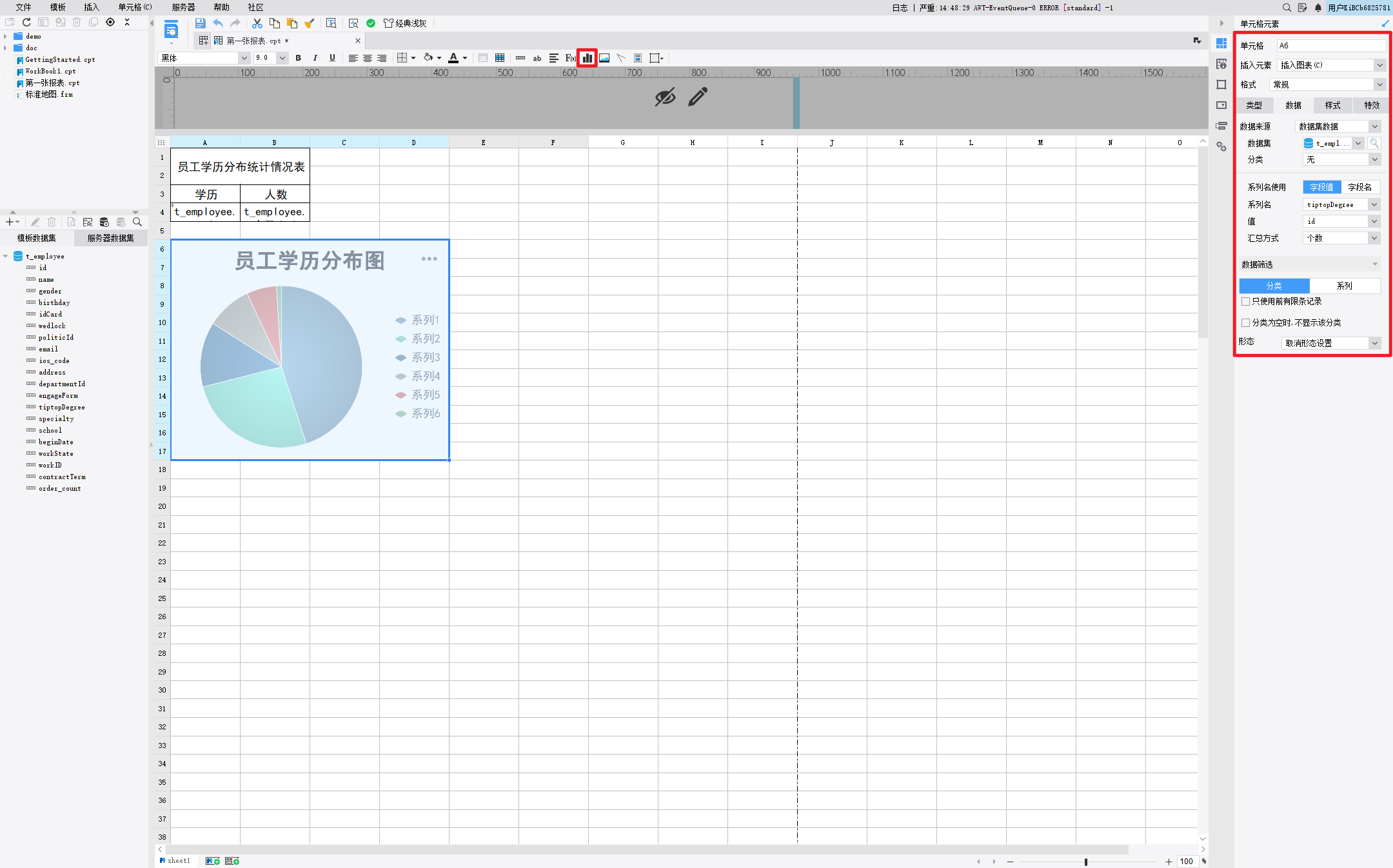Open GettingStarted.cpt in file tree
The height and width of the screenshot is (868, 1393).
60,59
